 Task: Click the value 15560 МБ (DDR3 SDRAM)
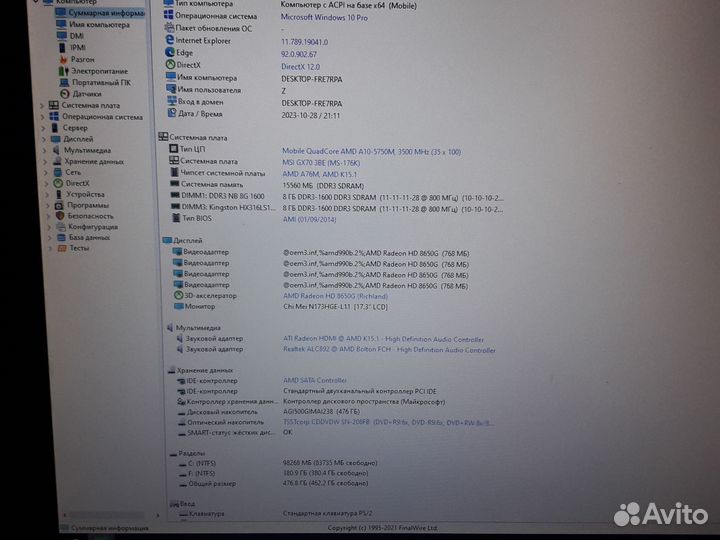click(x=323, y=186)
